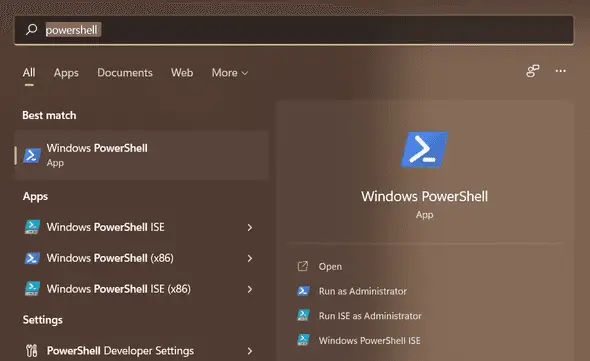Click the Windows PowerShell ISE (x86) icon

click(32, 289)
